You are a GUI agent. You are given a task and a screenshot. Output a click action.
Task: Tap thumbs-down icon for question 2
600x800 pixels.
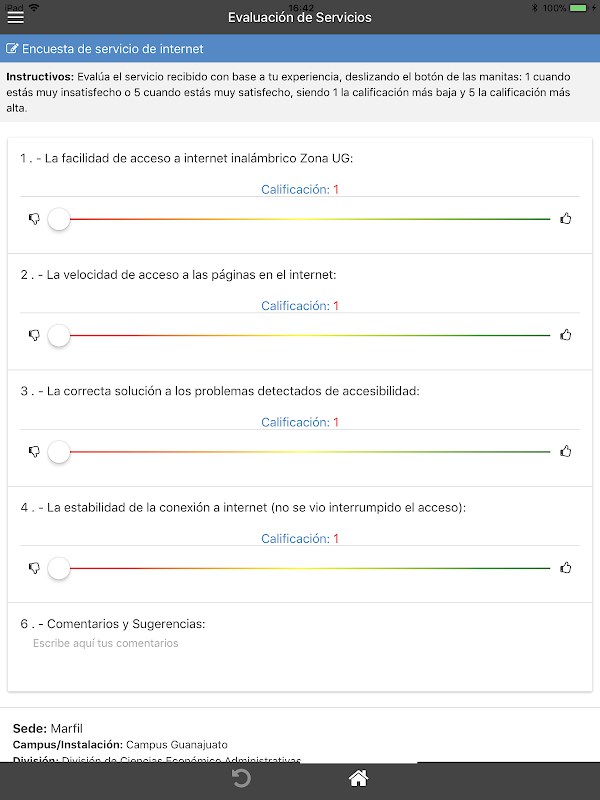tap(34, 336)
